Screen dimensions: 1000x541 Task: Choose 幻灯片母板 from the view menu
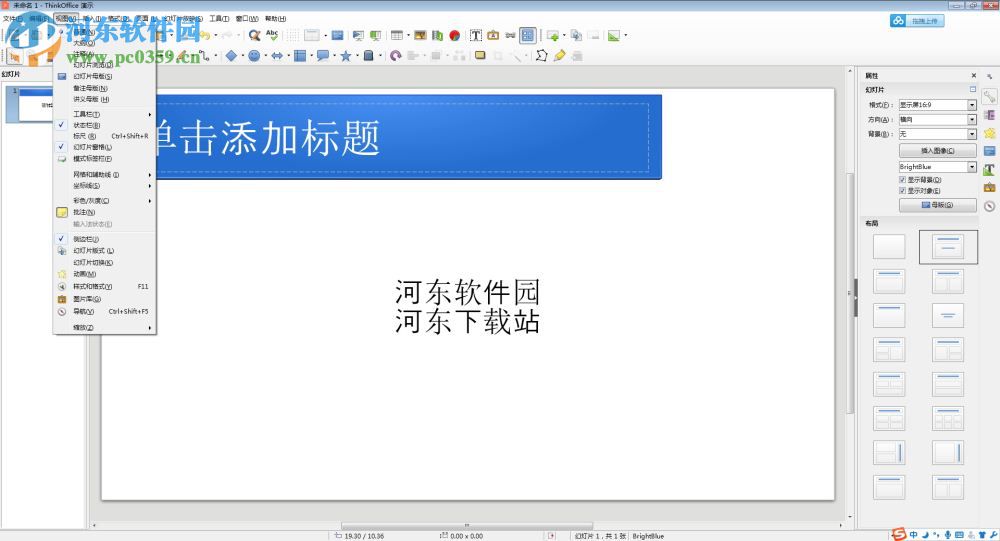pyautogui.click(x=105, y=76)
